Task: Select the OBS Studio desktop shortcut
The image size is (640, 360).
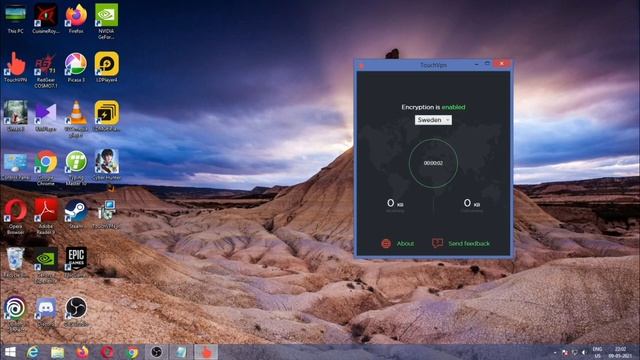Action: (76, 311)
